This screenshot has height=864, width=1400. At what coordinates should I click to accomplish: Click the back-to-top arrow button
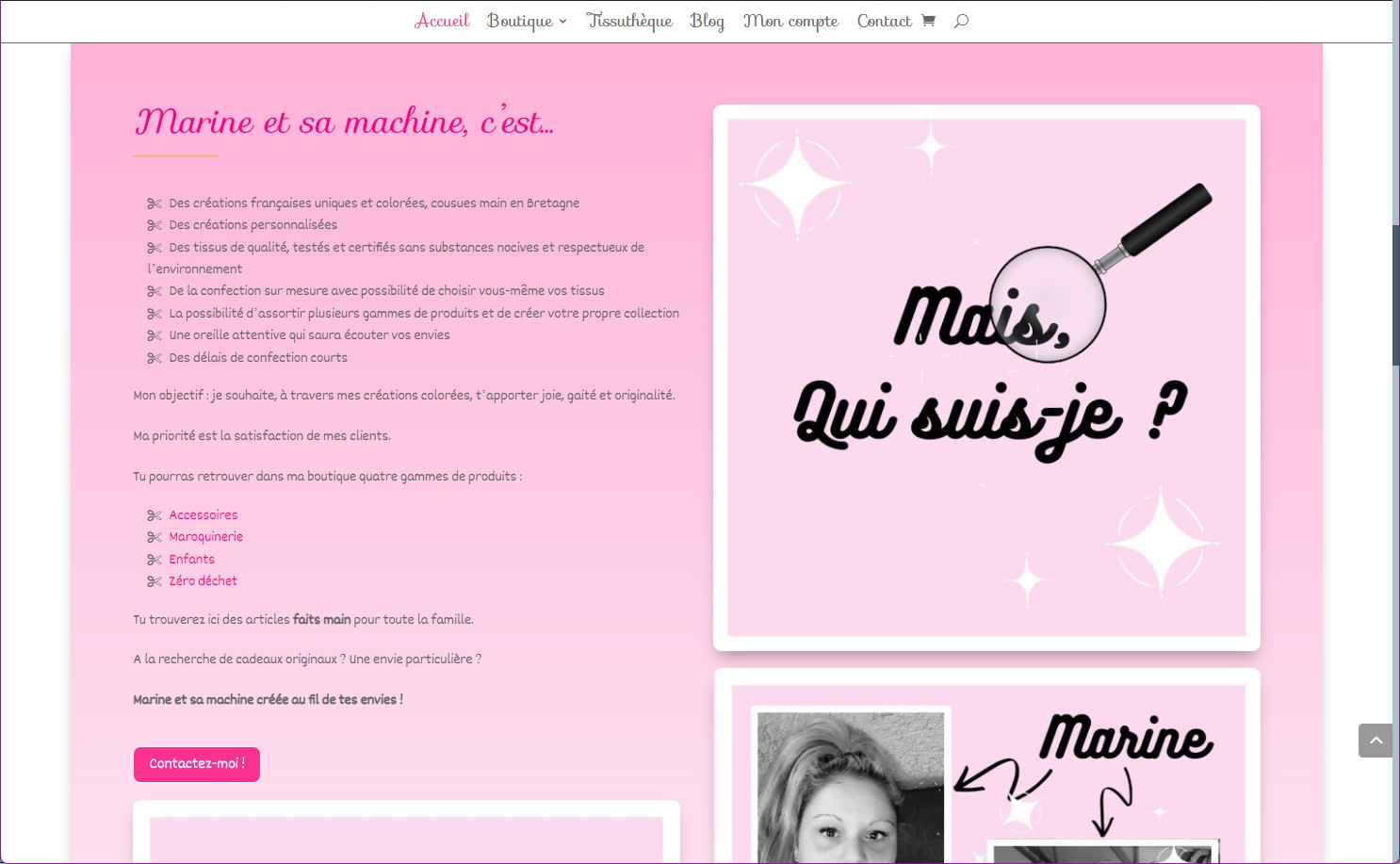[x=1376, y=741]
